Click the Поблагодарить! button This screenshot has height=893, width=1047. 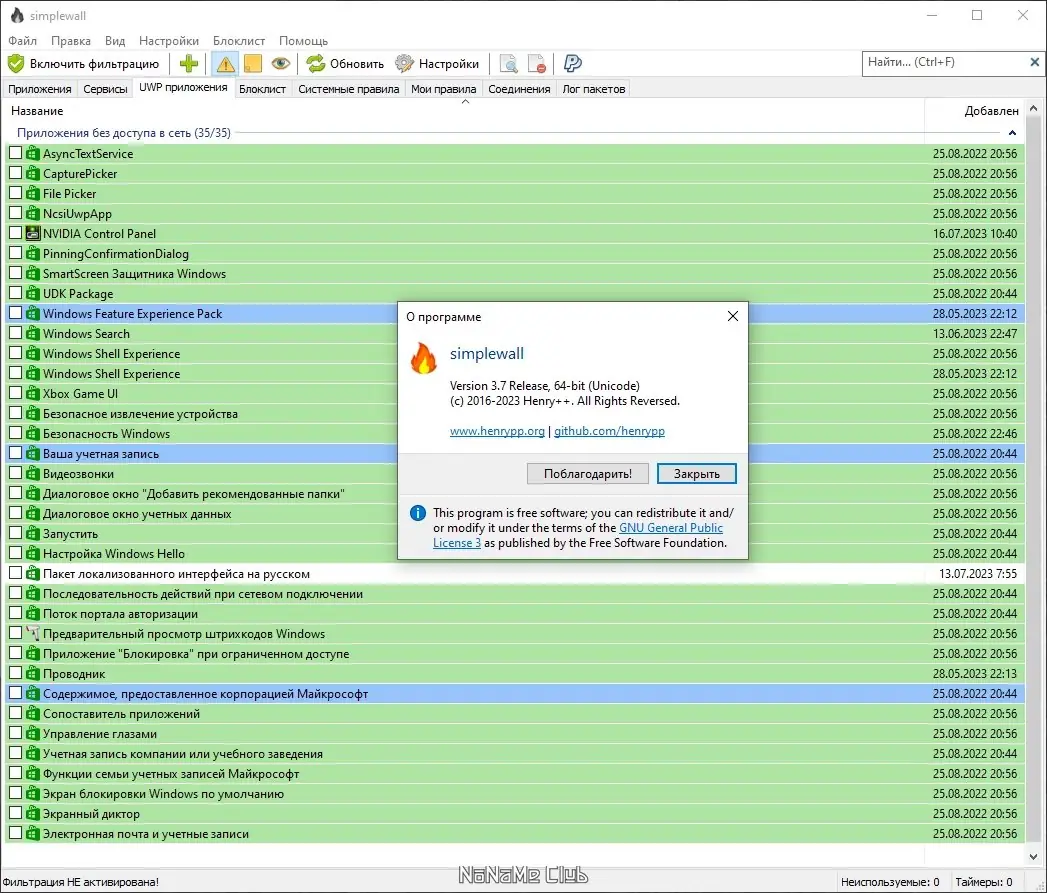(588, 474)
